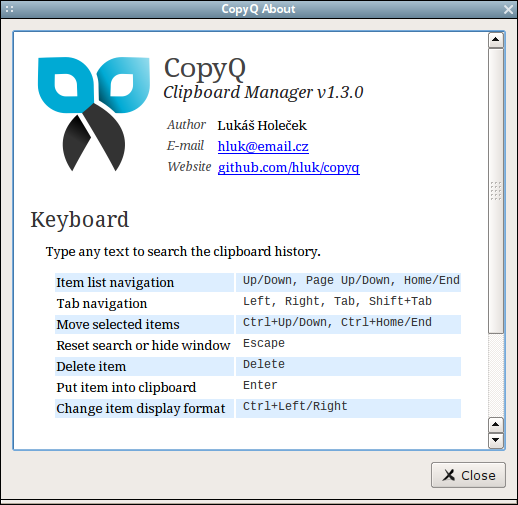518x505 pixels.
Task: Click 'Type any text to search the clipboard history.'
Action: coord(183,251)
